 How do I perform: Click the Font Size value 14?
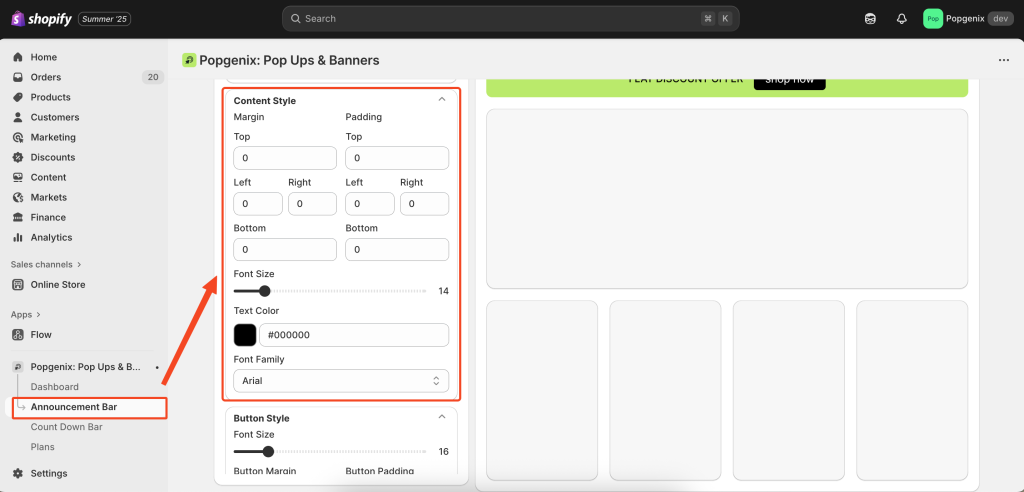[x=443, y=291]
